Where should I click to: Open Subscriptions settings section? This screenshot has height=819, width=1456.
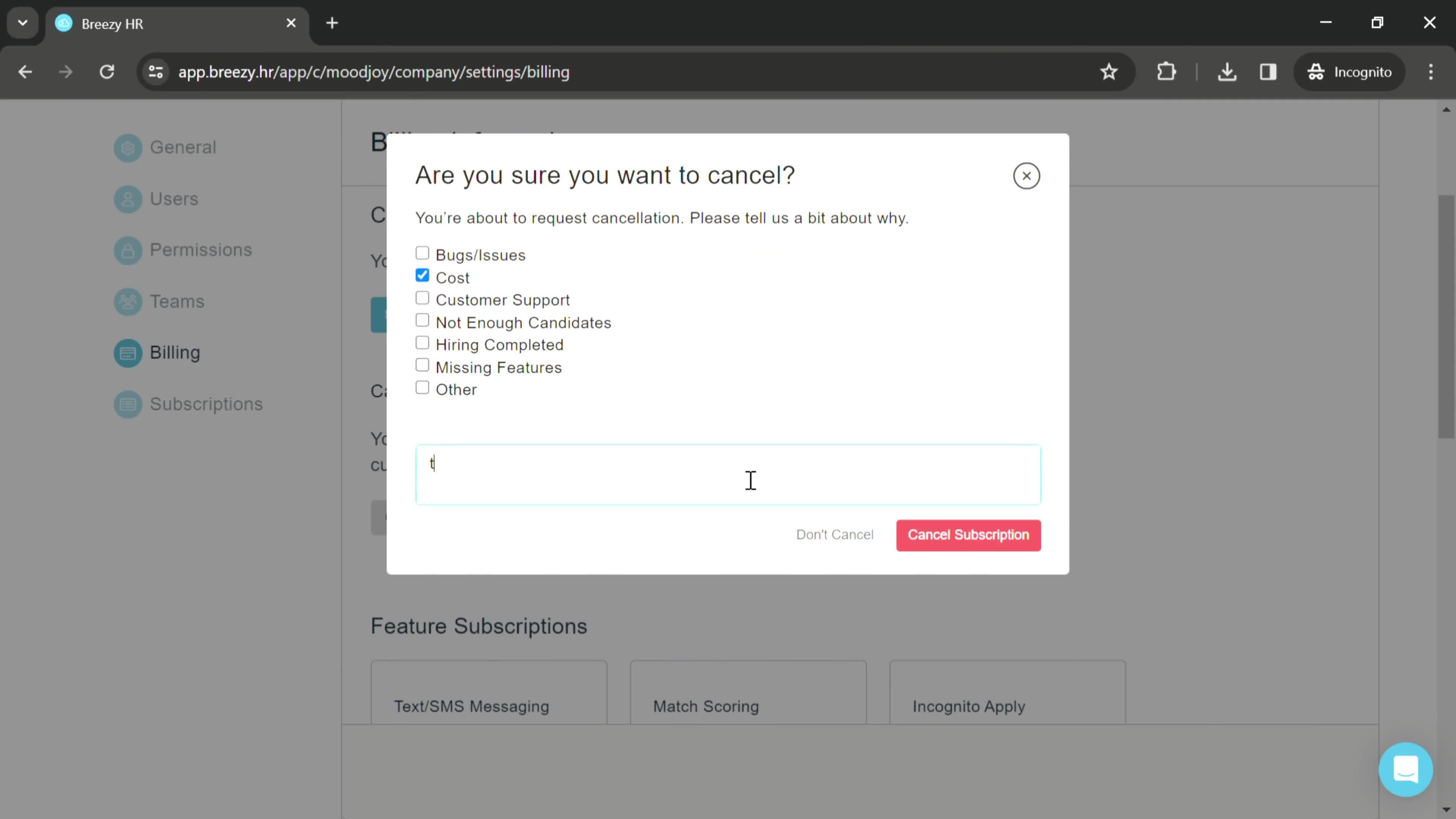pyautogui.click(x=206, y=403)
